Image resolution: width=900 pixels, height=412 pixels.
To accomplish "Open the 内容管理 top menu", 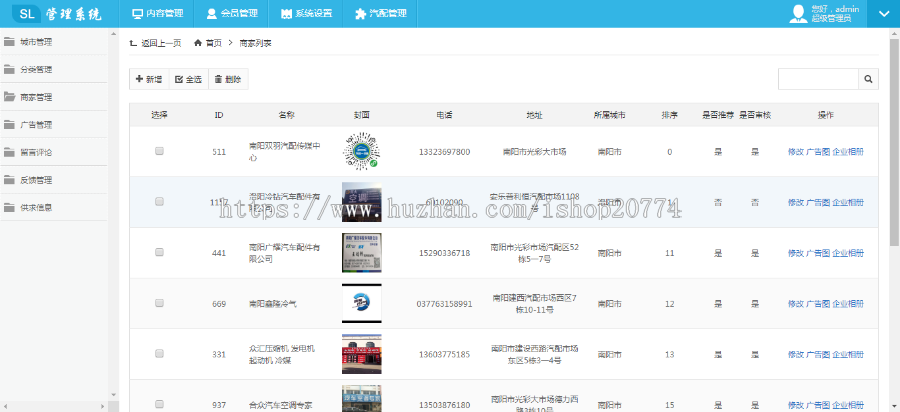I will coord(158,14).
